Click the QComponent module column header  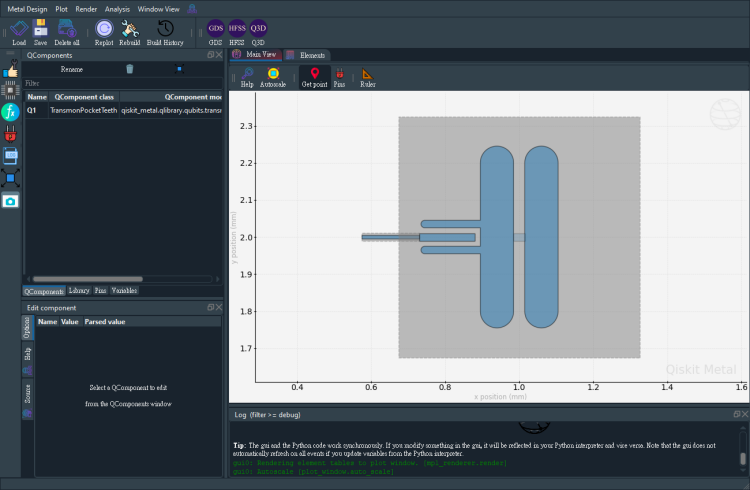[x=171, y=97]
